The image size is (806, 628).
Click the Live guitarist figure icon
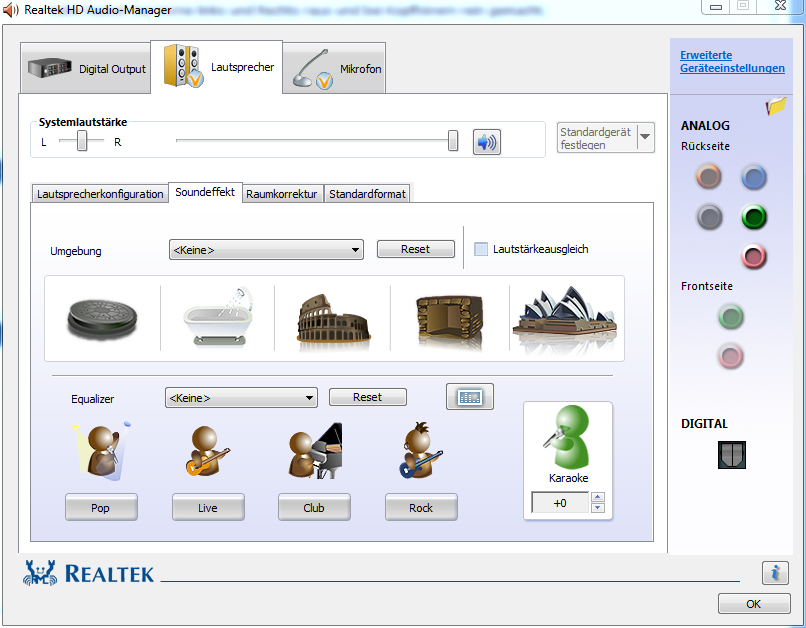(x=207, y=451)
